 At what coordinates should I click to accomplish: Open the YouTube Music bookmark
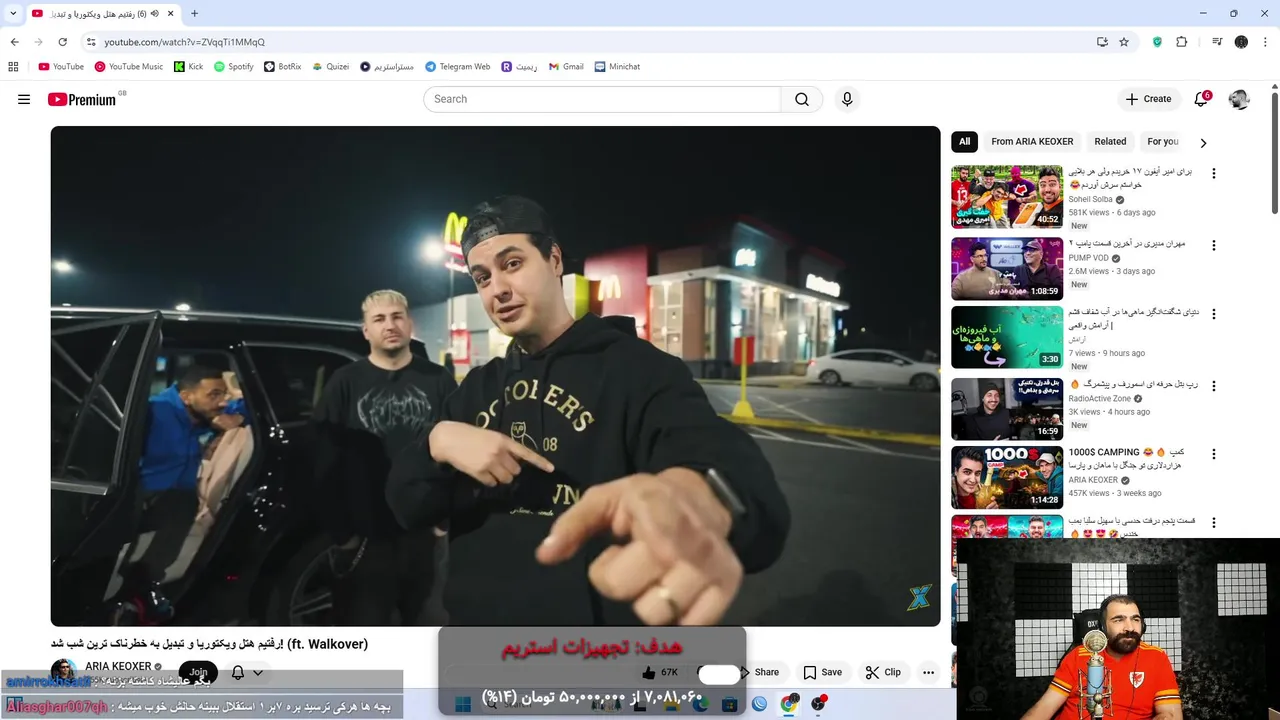tap(129, 67)
